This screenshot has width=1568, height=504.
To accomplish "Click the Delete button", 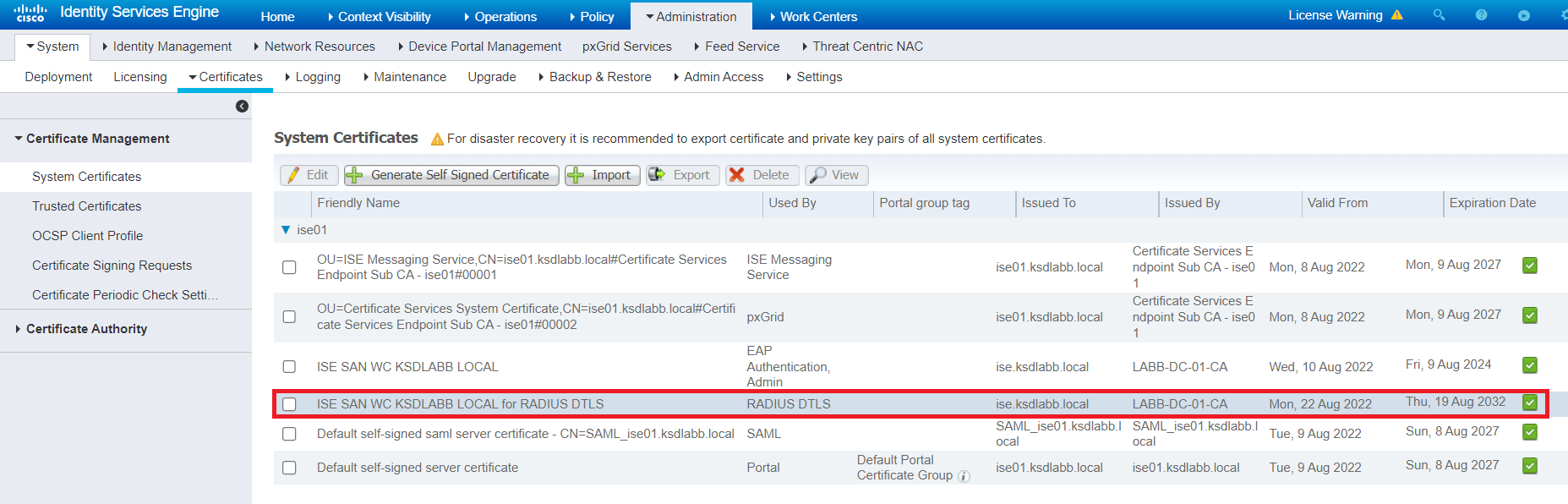I will tap(762, 175).
